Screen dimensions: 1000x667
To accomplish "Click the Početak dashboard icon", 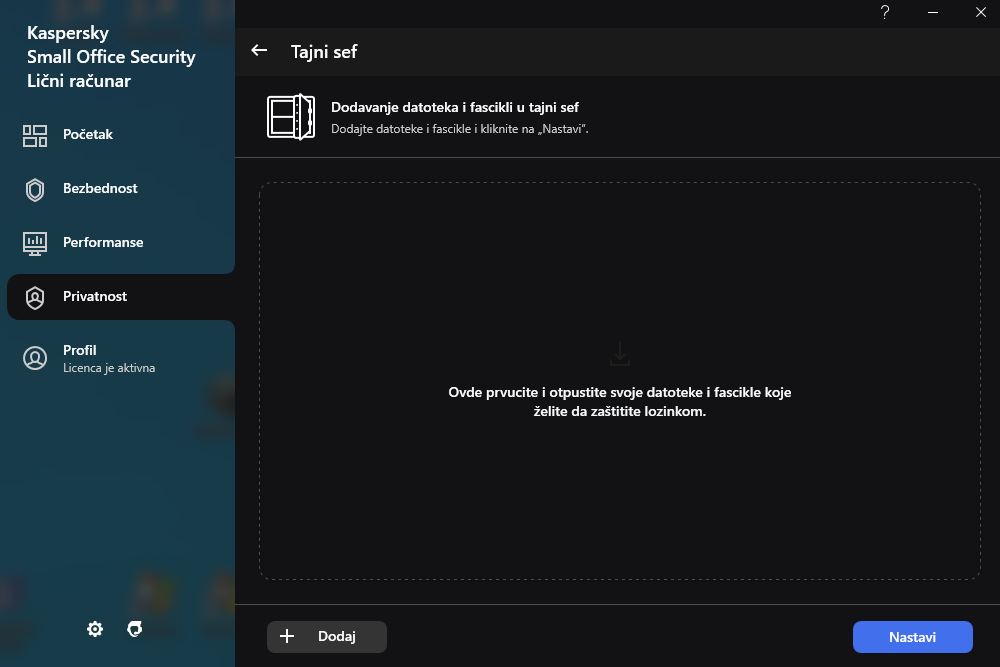I will (x=35, y=135).
